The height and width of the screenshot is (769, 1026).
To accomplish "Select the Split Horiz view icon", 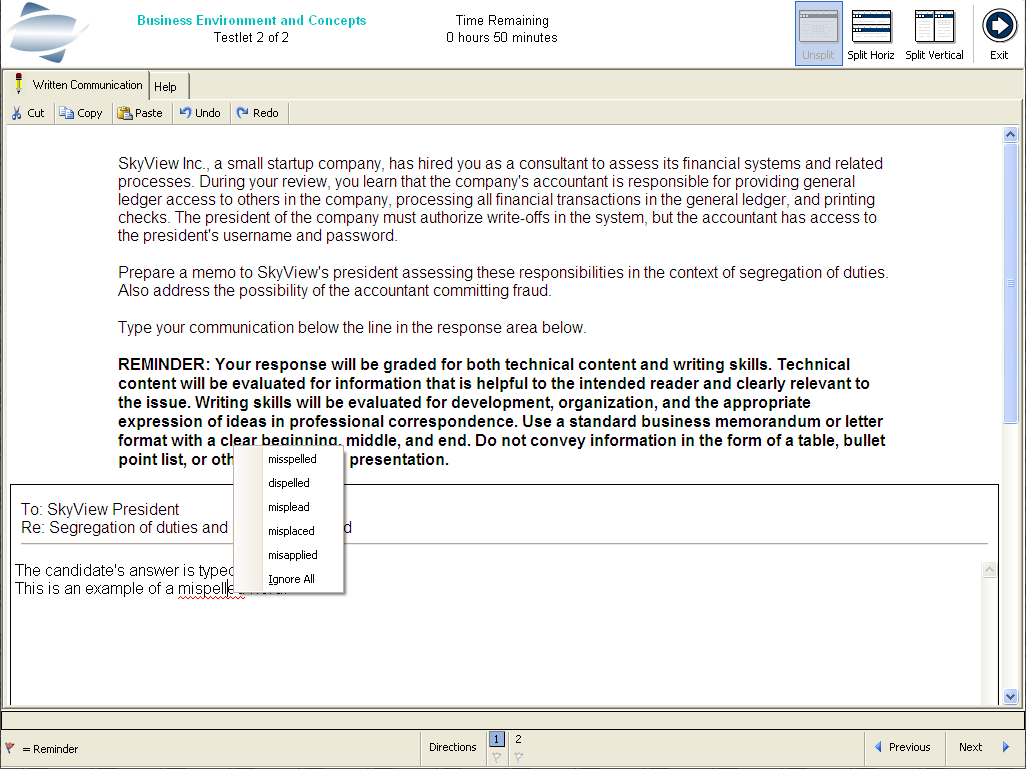I will point(871,34).
